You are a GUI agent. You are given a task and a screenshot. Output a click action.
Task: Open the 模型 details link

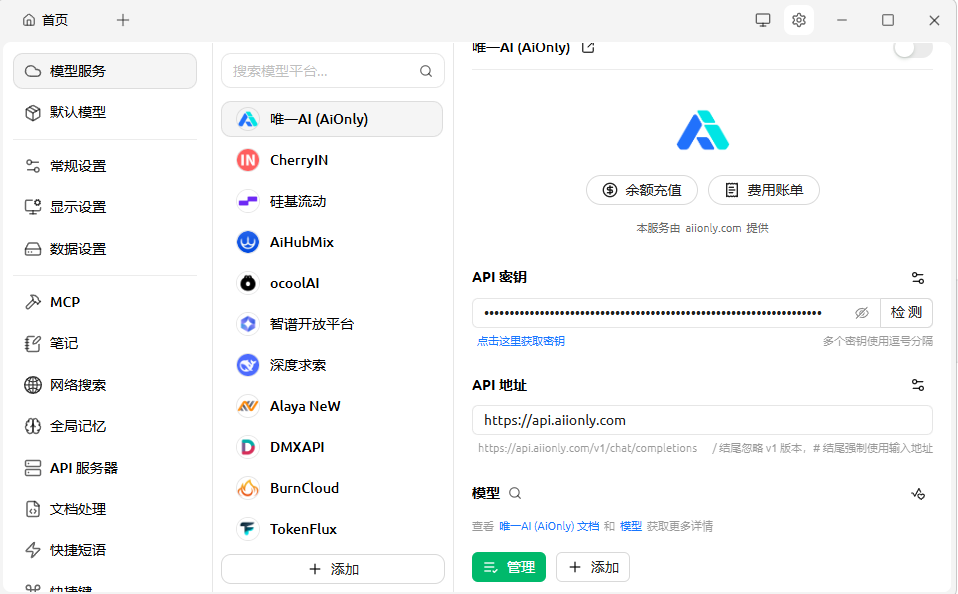(x=631, y=526)
